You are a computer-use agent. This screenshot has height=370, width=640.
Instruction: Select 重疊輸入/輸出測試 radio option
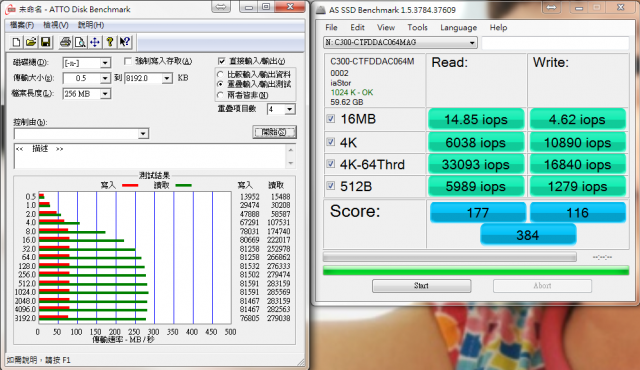tap(220, 84)
